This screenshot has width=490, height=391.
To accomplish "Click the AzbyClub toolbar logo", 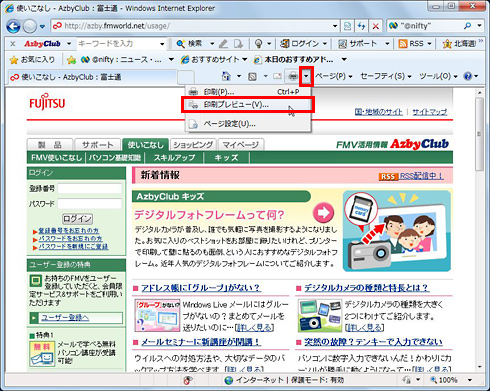I will pyautogui.click(x=42, y=44).
